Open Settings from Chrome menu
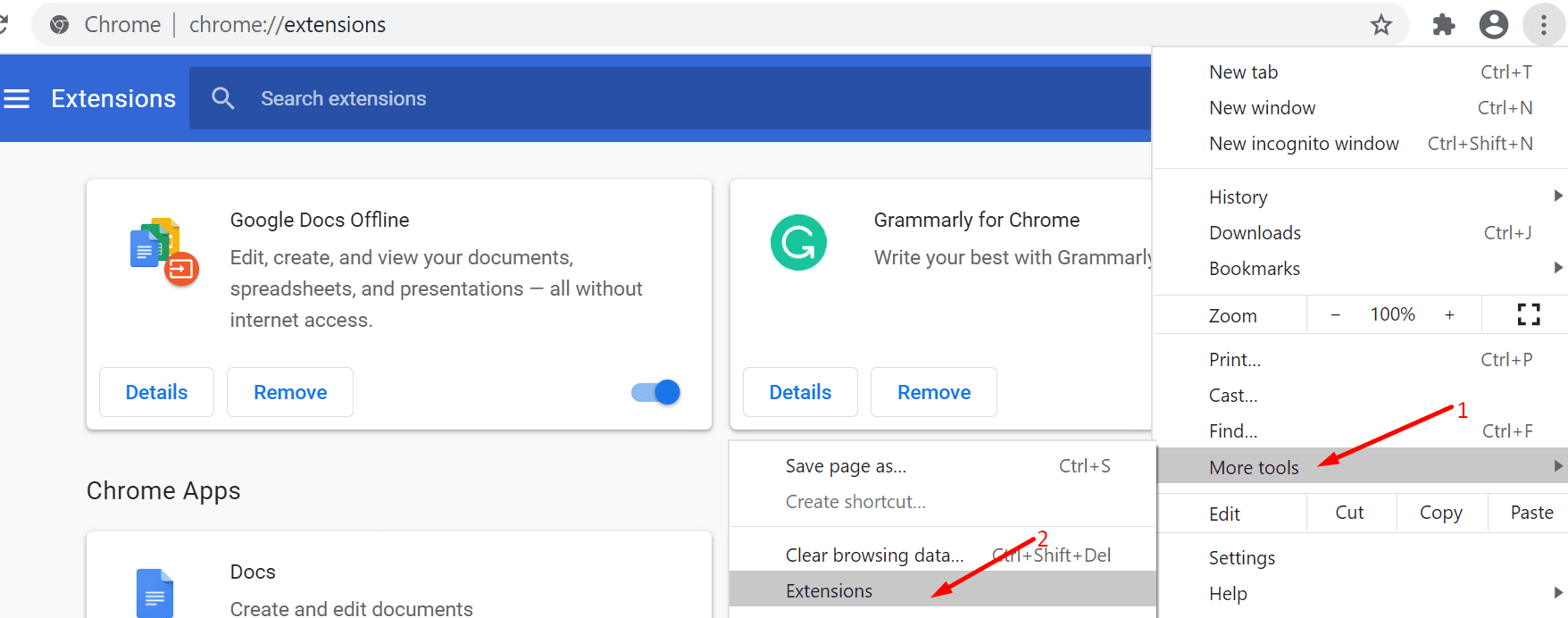The image size is (1568, 618). (x=1360, y=558)
